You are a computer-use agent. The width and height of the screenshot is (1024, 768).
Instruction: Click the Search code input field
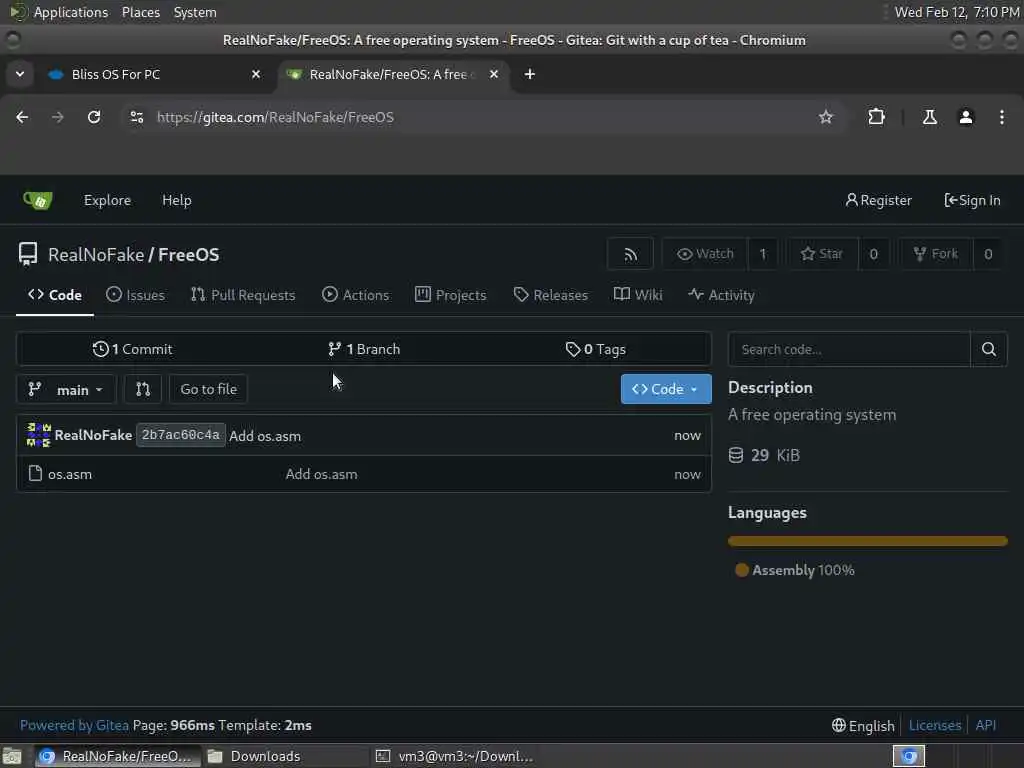[x=850, y=349]
